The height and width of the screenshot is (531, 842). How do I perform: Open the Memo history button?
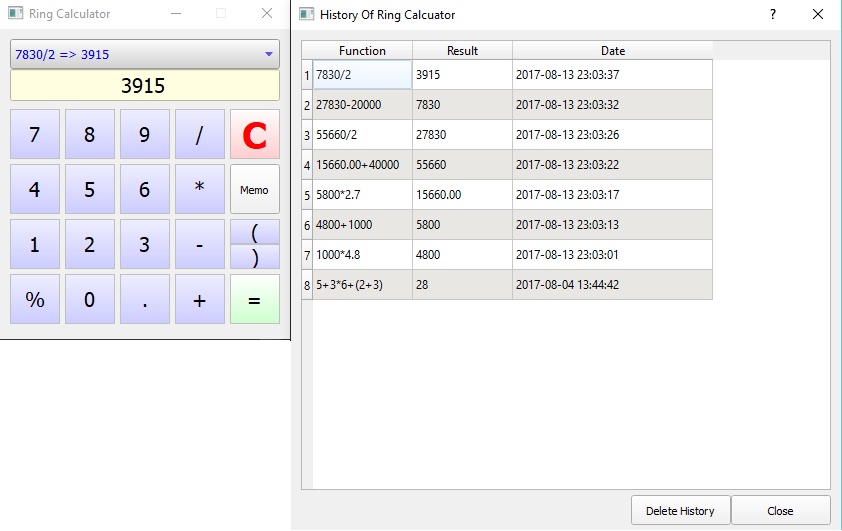(x=254, y=189)
